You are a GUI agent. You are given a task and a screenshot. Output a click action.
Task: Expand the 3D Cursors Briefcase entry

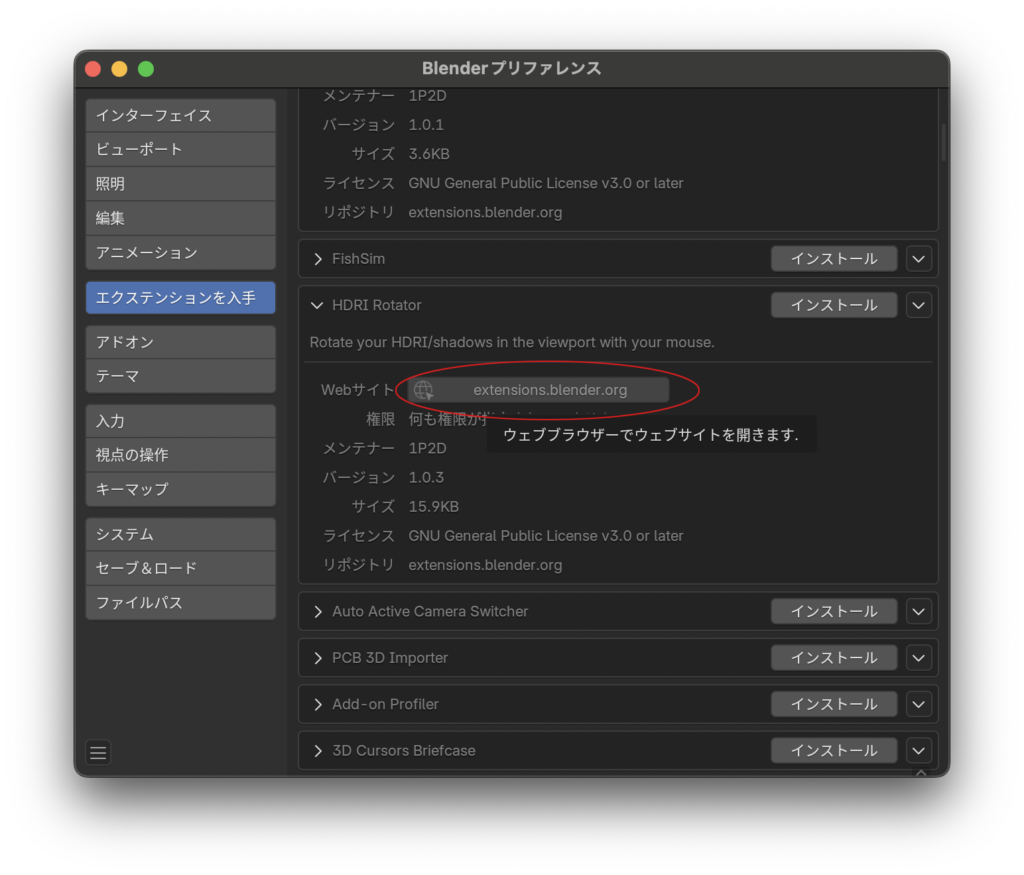317,751
